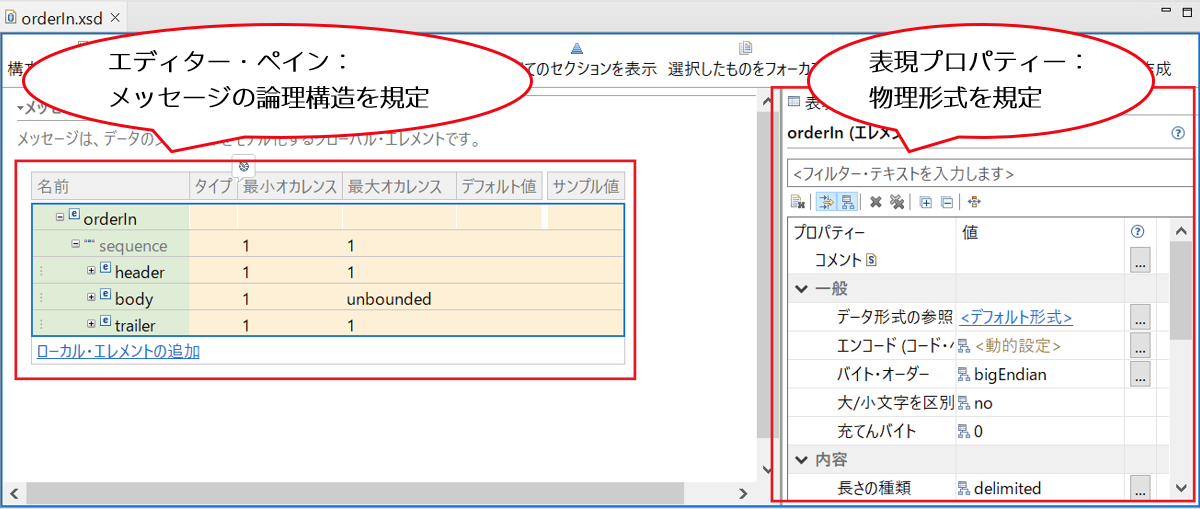
Task: Click the delete-all double X icon
Action: point(897,202)
